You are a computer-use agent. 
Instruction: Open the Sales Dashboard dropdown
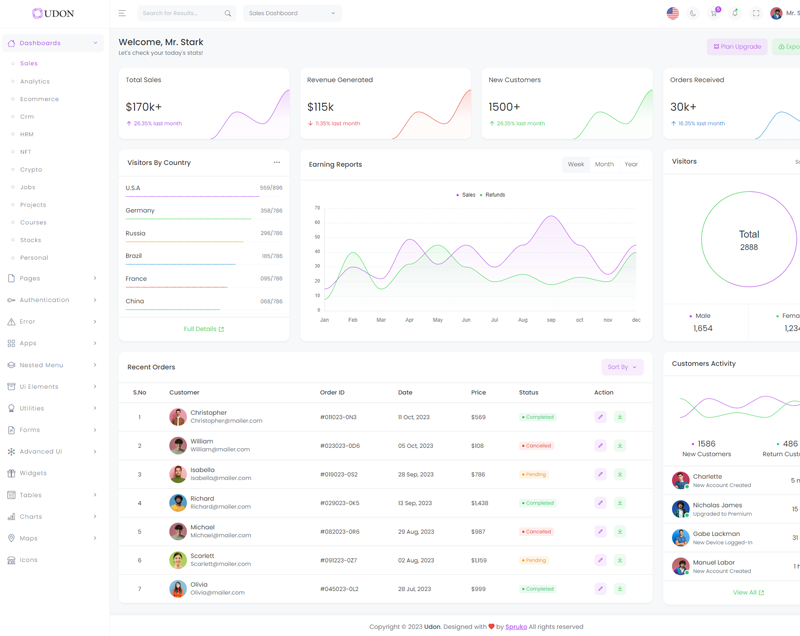[x=292, y=13]
